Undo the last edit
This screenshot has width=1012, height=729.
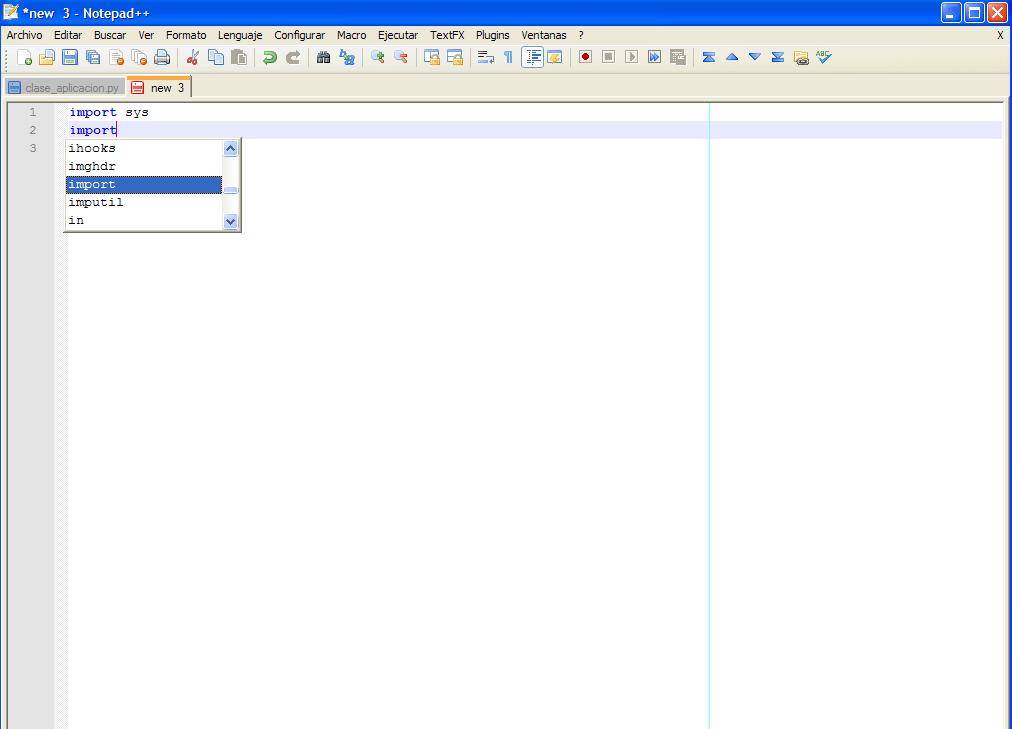tap(269, 57)
